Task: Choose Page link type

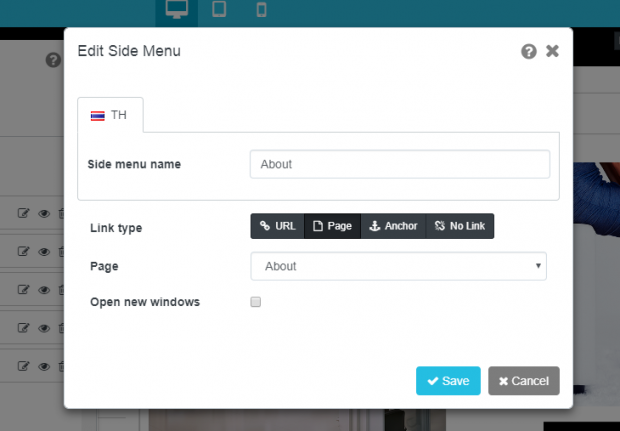Action: [333, 226]
